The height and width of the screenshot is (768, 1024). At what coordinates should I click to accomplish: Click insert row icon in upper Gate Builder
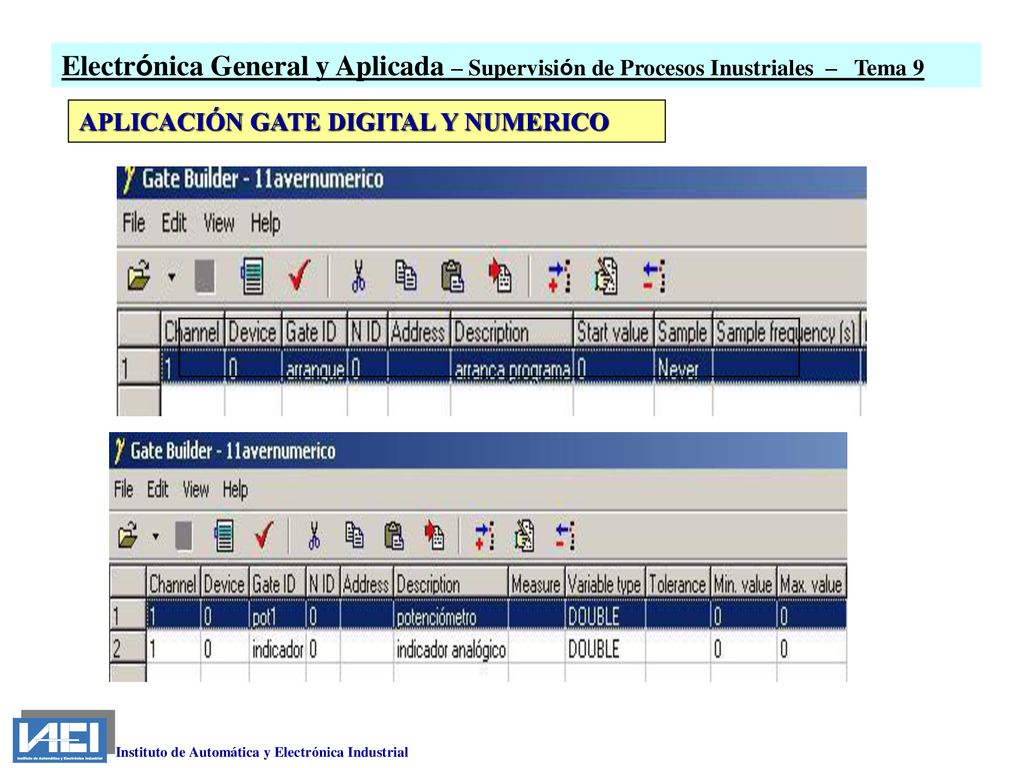559,276
